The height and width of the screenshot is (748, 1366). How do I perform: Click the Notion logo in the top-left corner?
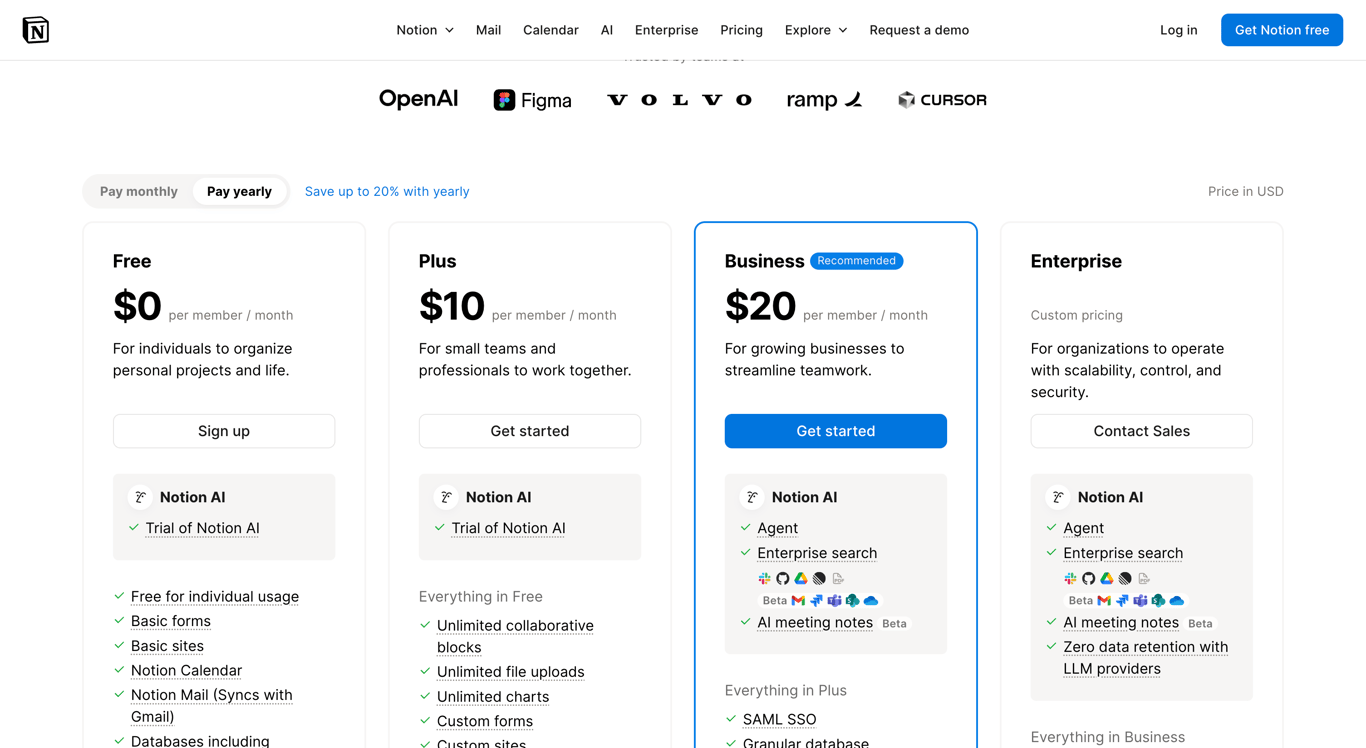coord(35,30)
